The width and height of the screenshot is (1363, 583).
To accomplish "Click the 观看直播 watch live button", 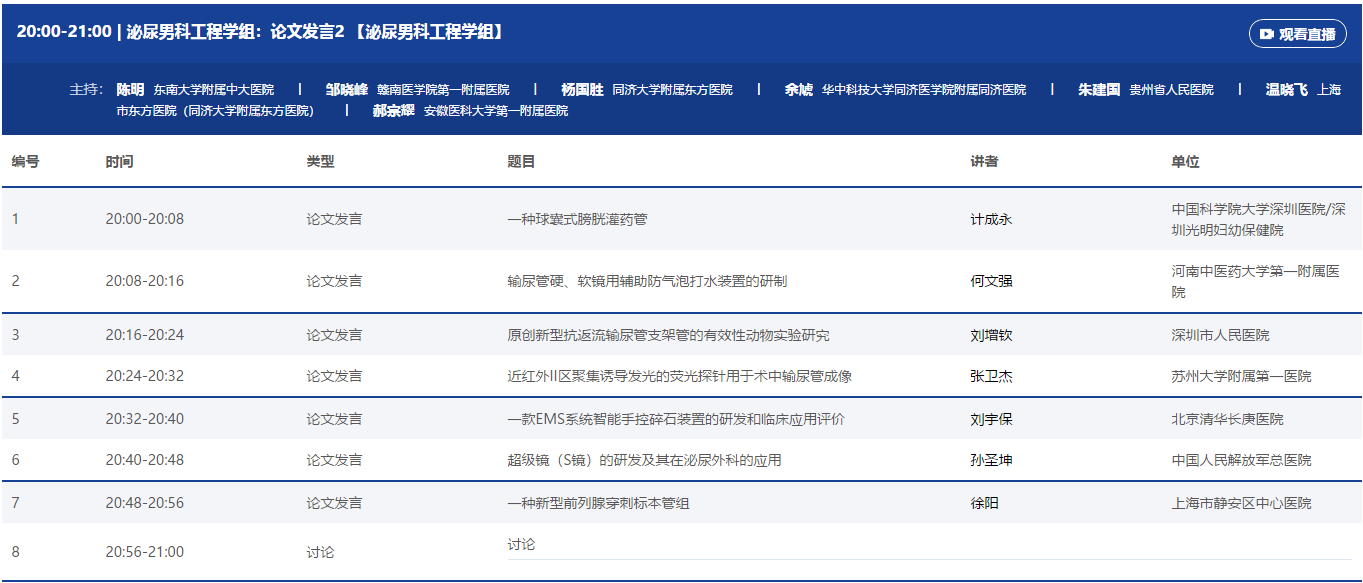I will click(1297, 34).
